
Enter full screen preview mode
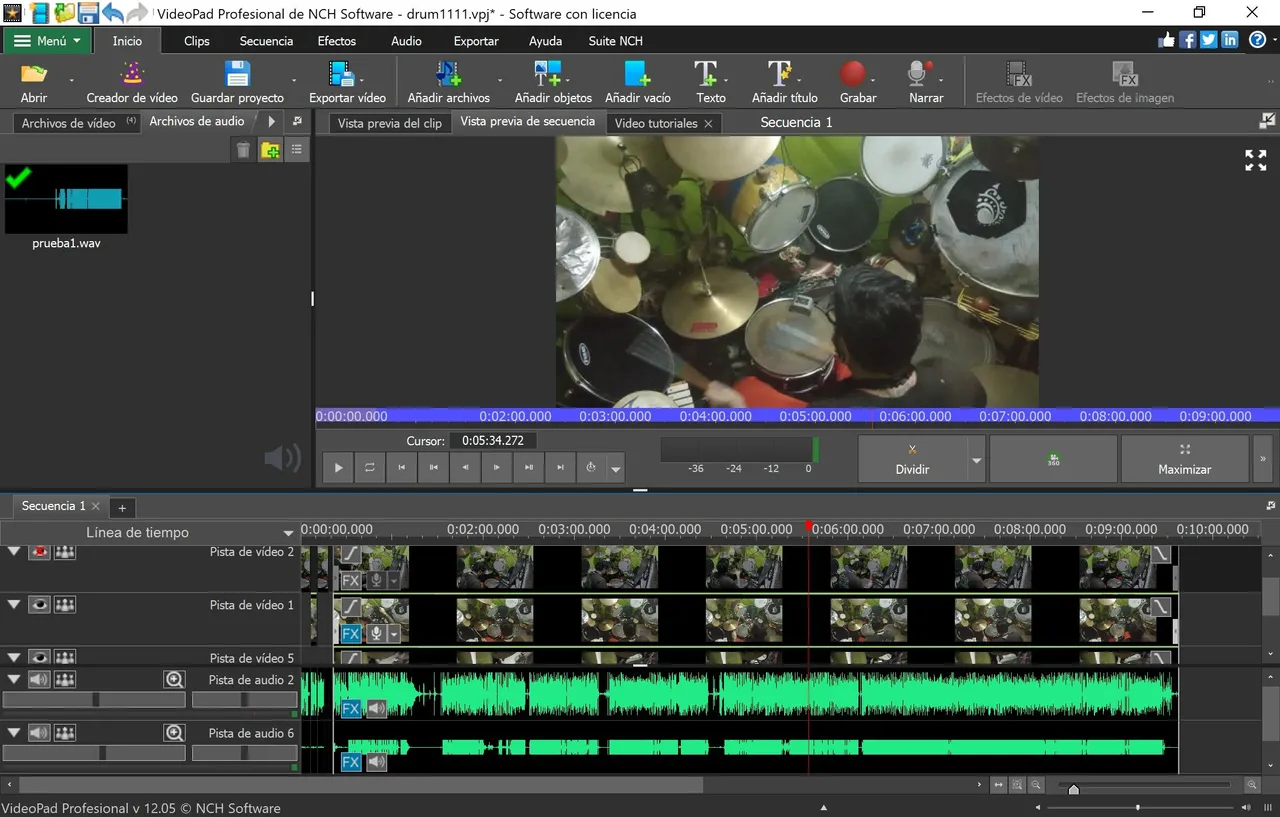pos(1256,160)
